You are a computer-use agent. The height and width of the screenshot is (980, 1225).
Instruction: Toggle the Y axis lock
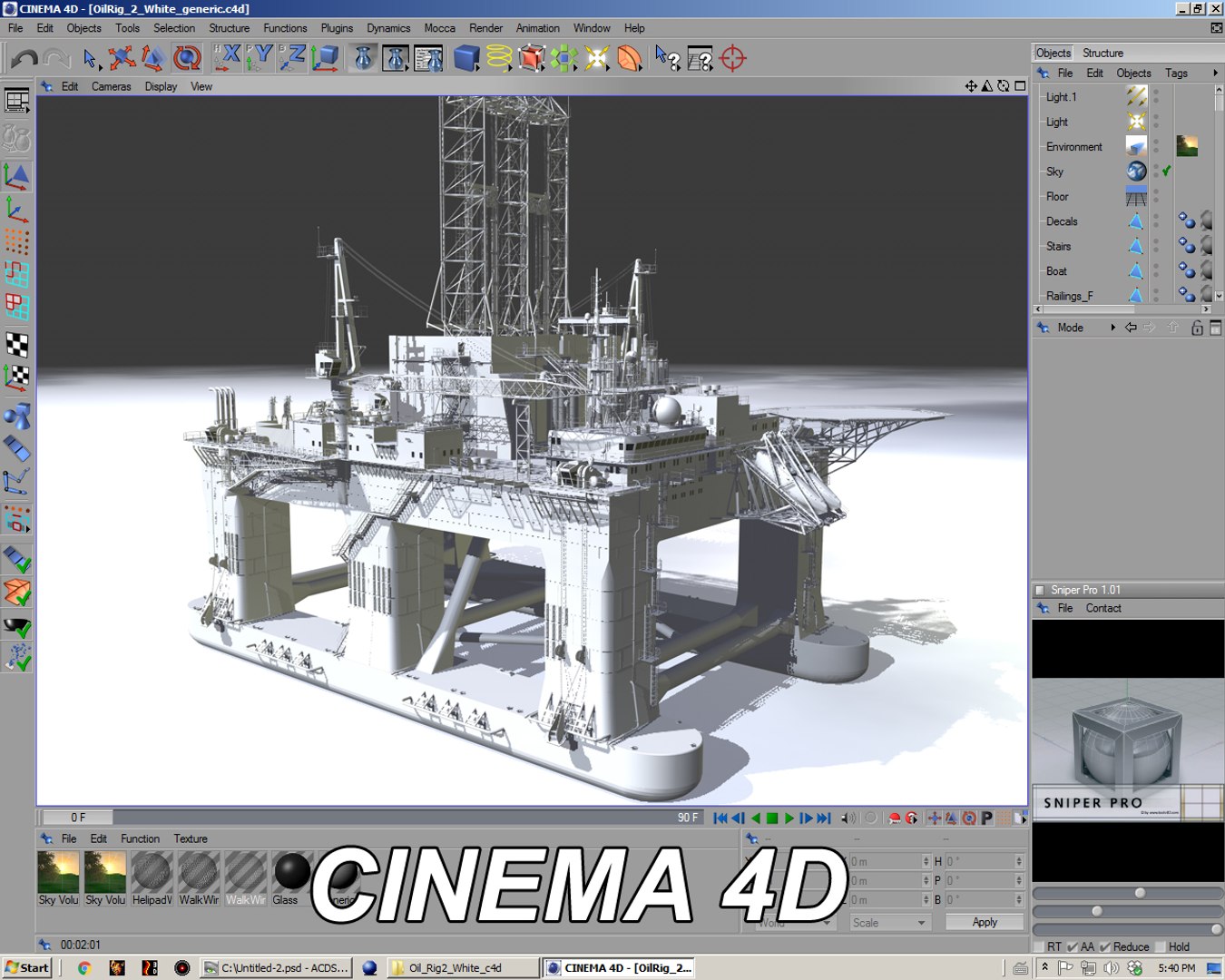[260, 58]
